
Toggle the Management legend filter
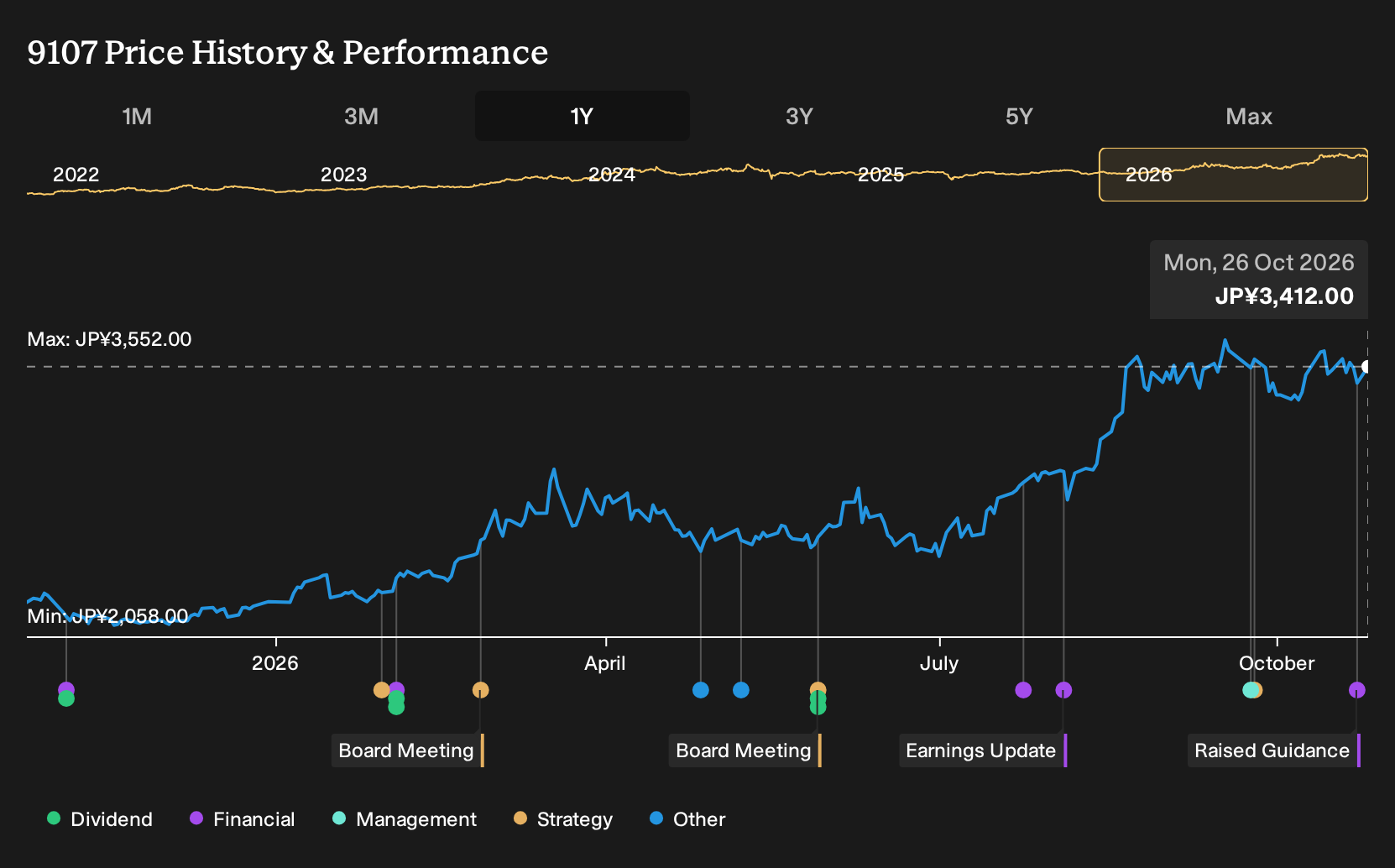[x=404, y=818]
